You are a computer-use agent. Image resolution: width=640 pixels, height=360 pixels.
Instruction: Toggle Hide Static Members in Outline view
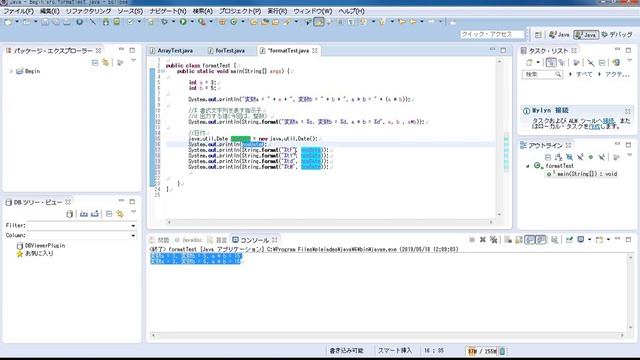(x=580, y=157)
